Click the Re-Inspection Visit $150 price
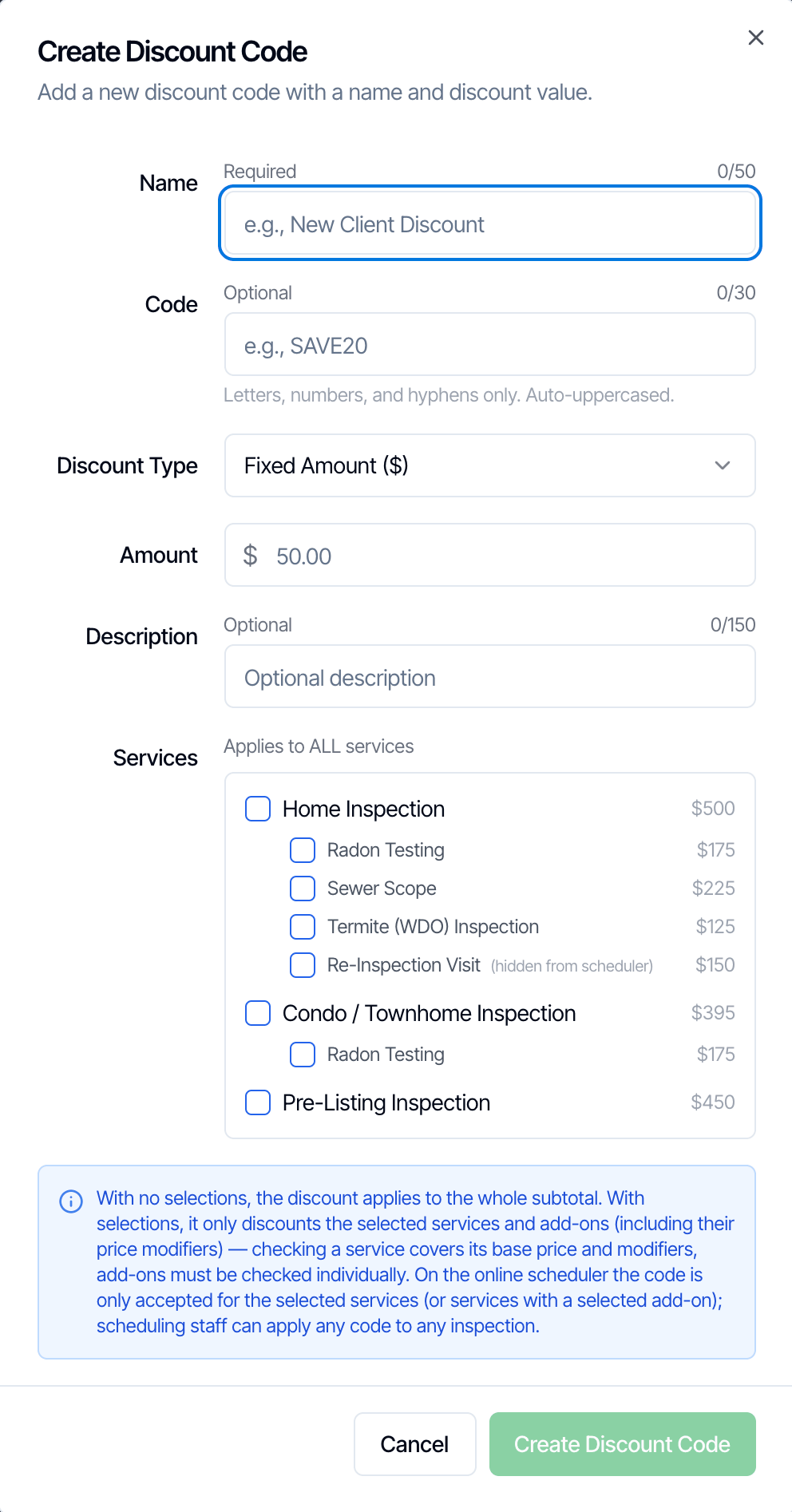This screenshot has height=1512, width=792. click(715, 964)
